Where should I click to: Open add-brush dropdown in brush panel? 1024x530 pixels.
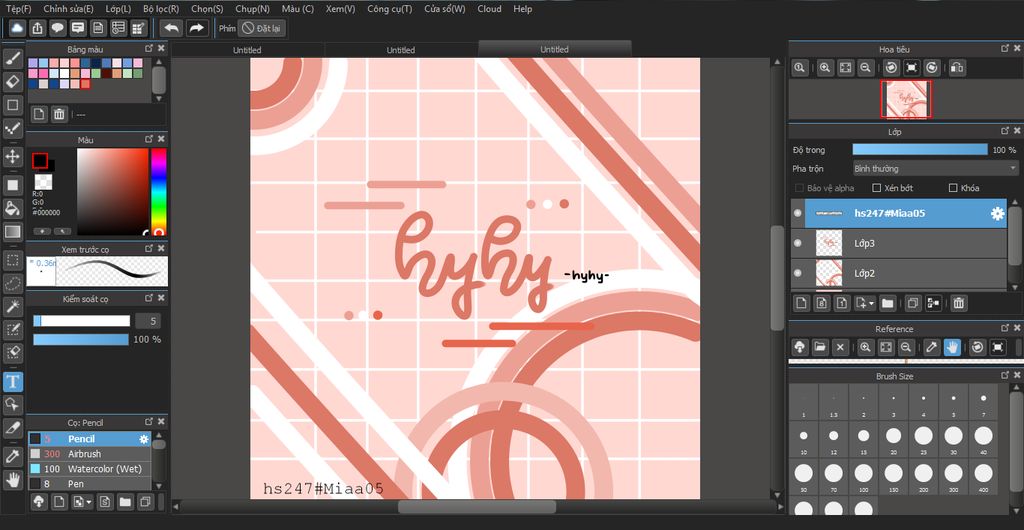pos(89,503)
